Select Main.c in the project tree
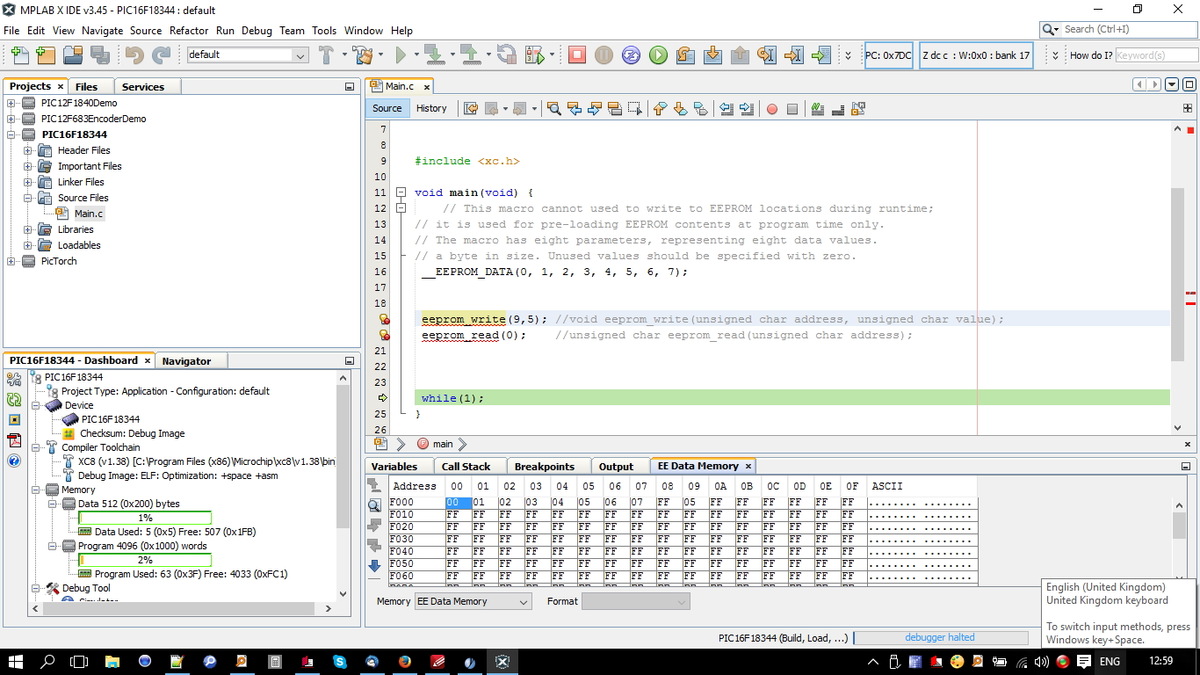 (88, 213)
